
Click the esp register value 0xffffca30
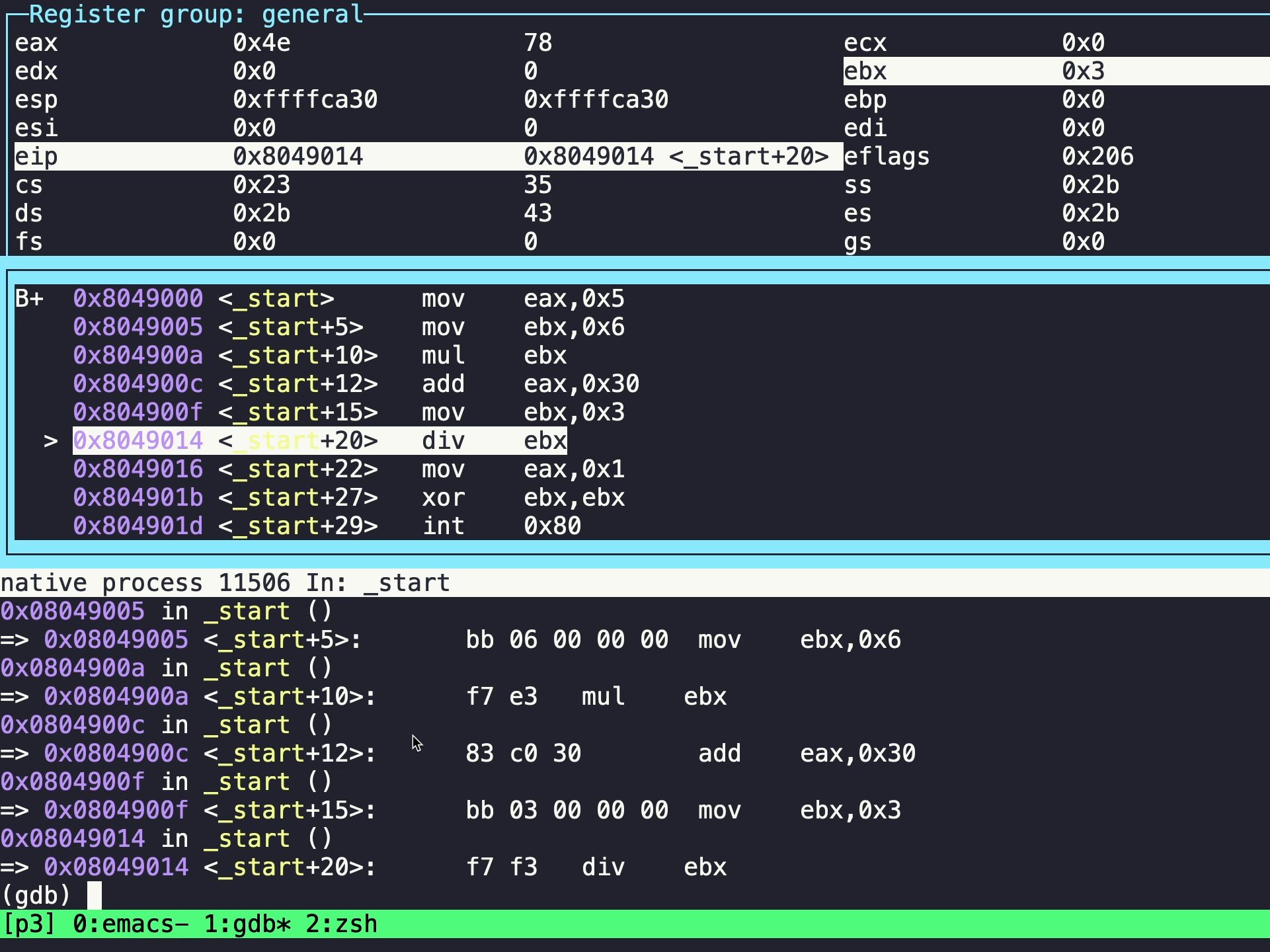pos(305,100)
